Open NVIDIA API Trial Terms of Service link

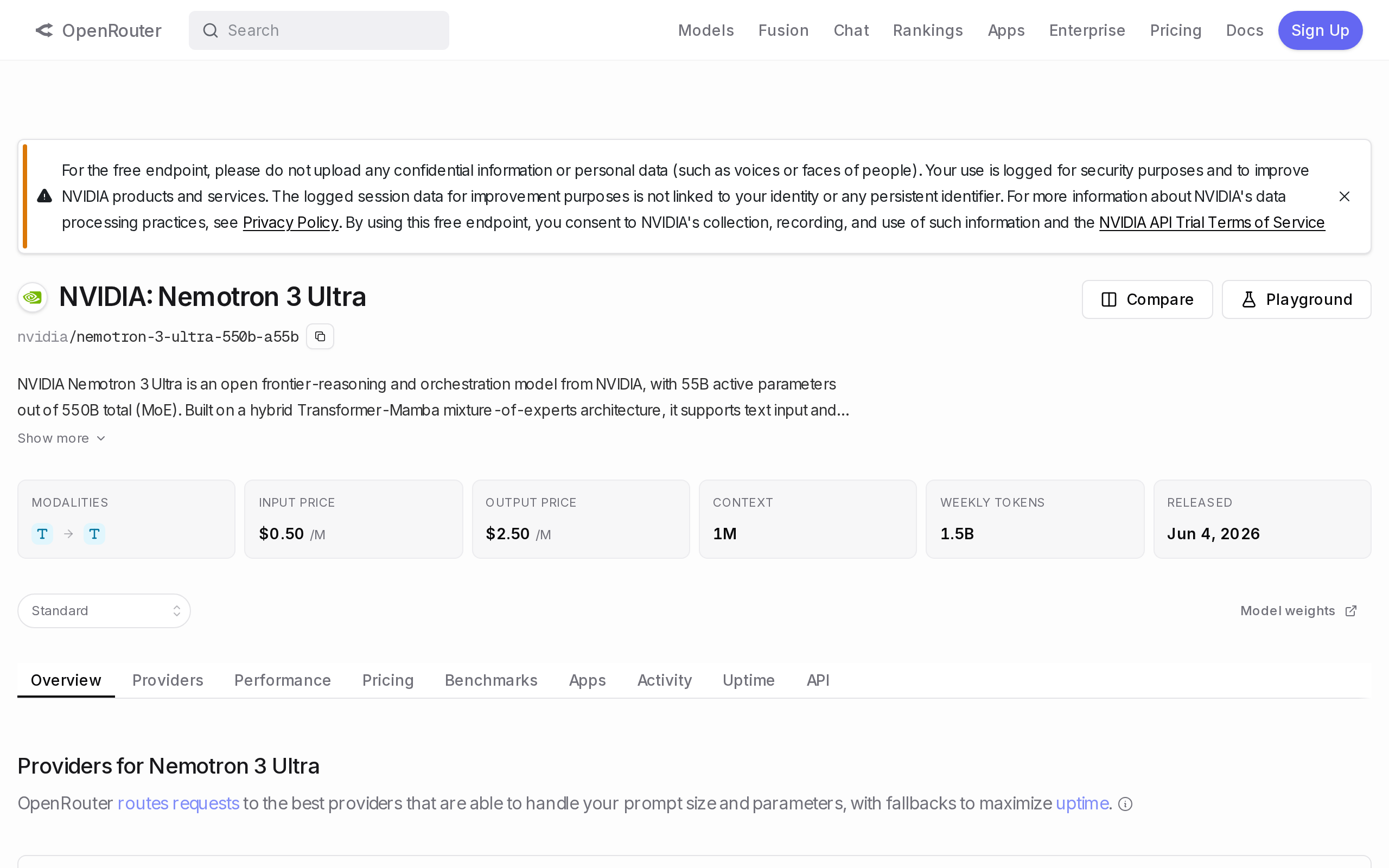[x=1212, y=223]
